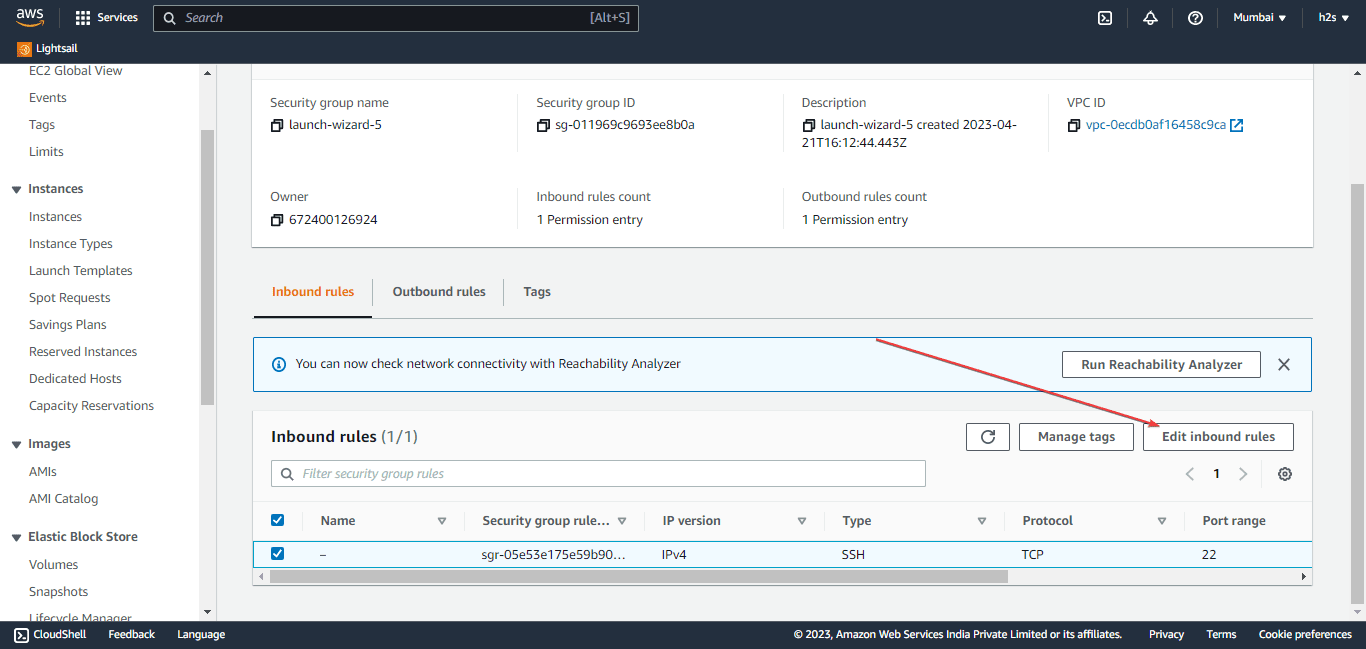Open Volumes in sidebar

[x=54, y=565]
